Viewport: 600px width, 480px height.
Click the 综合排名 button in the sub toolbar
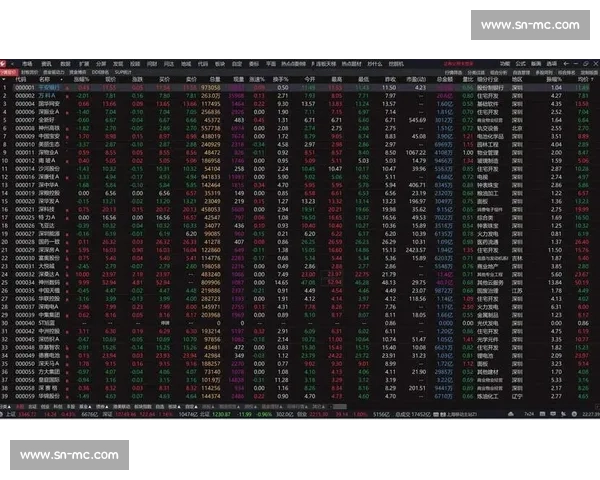566,72
